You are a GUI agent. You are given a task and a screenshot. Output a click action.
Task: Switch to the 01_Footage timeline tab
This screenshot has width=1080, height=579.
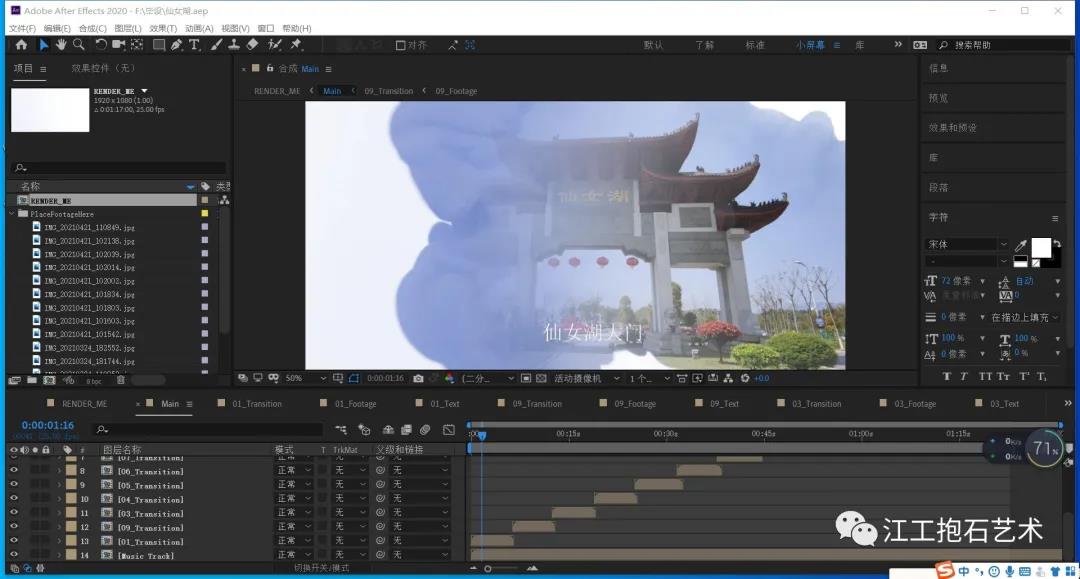[355, 404]
